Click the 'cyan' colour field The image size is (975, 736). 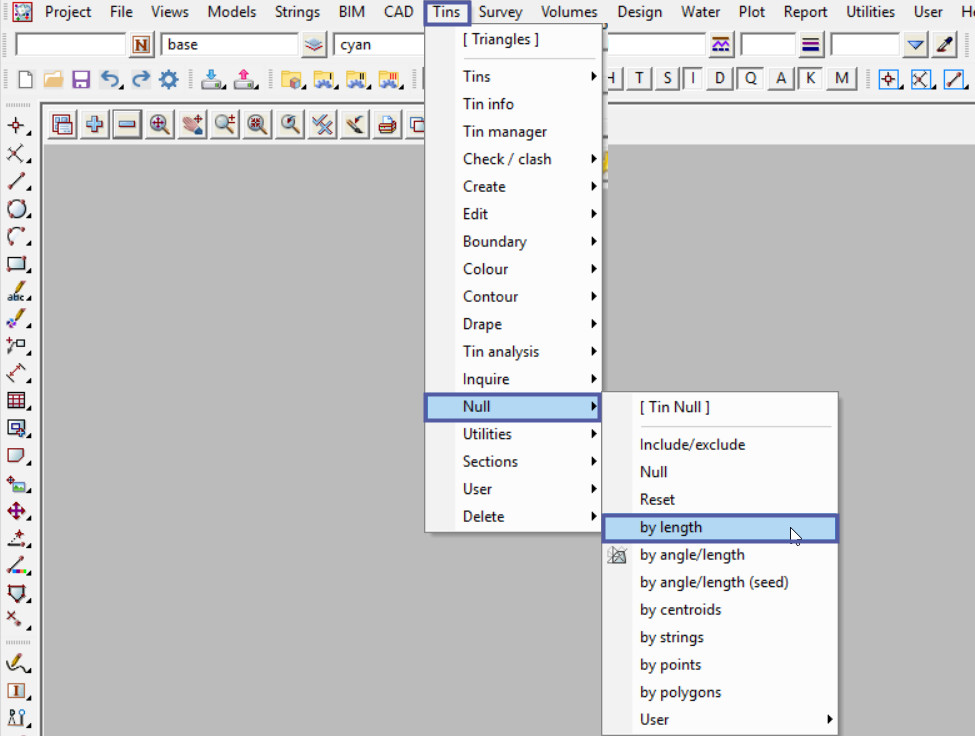(380, 45)
